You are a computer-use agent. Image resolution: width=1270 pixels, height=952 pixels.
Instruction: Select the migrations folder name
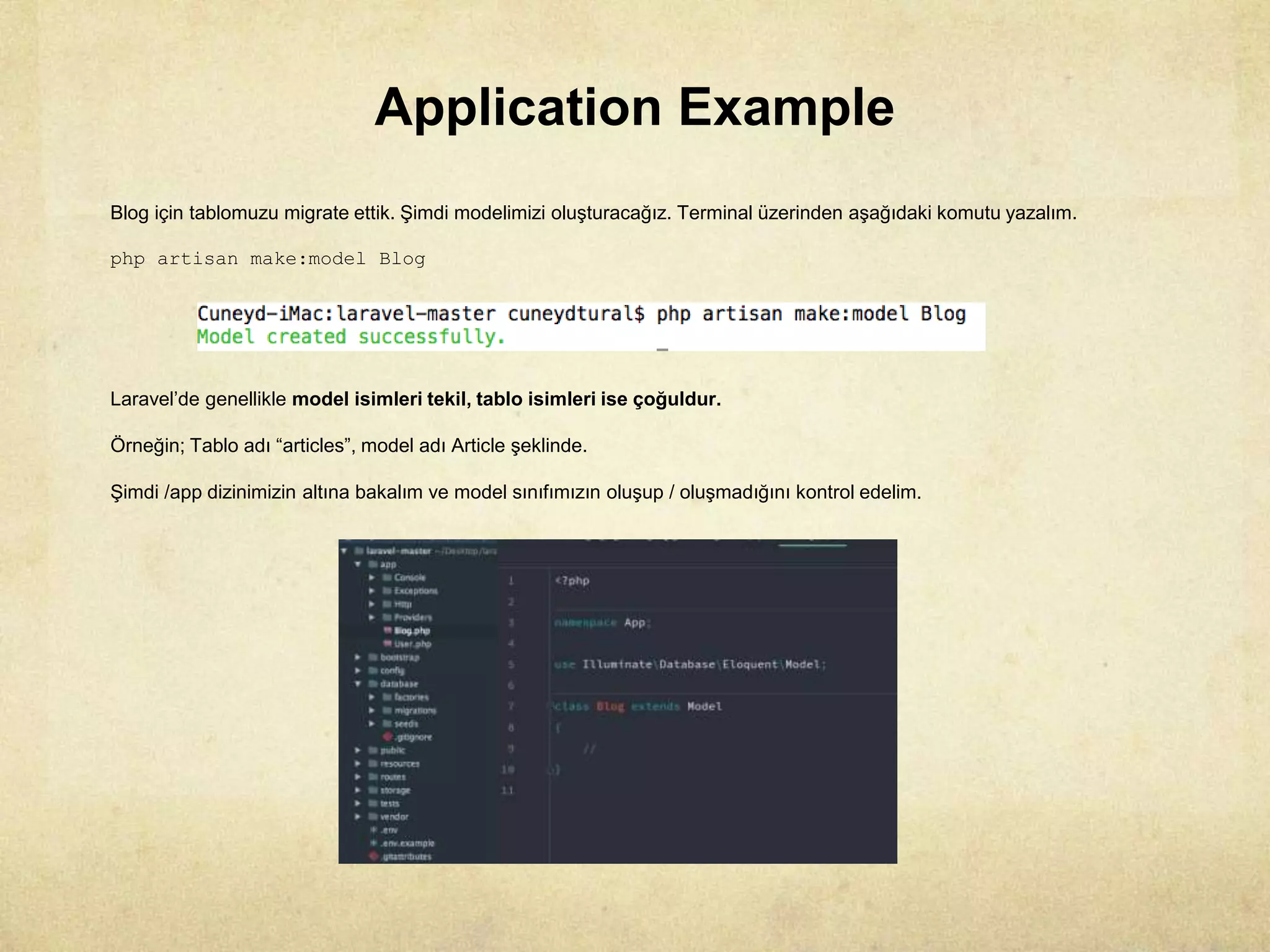[x=415, y=710]
